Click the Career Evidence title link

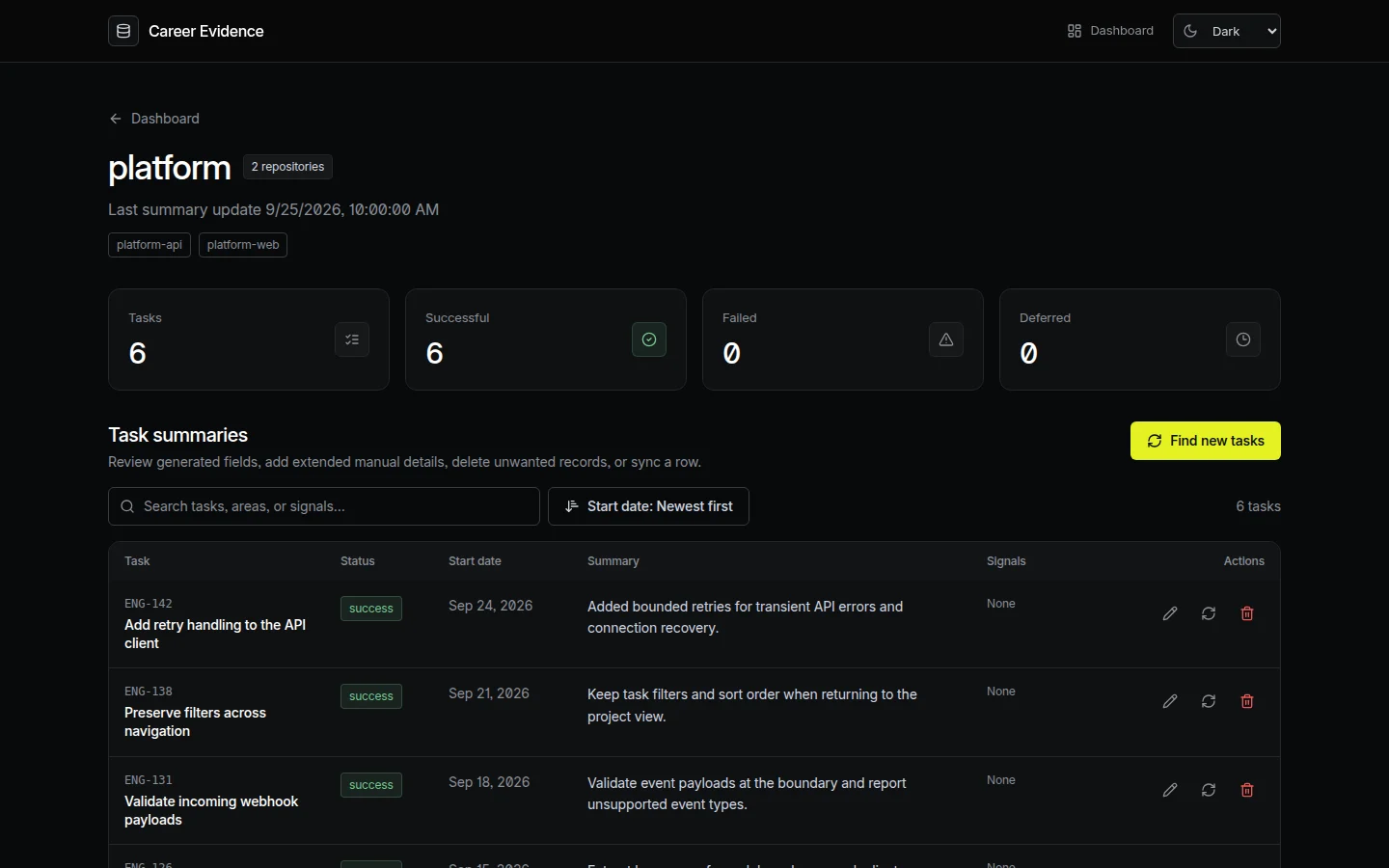206,31
